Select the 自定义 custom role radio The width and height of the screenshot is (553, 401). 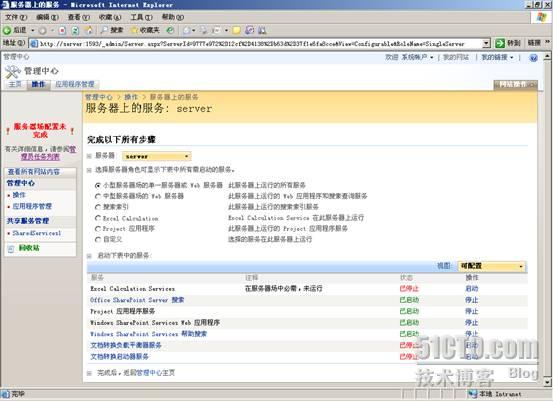(x=98, y=239)
